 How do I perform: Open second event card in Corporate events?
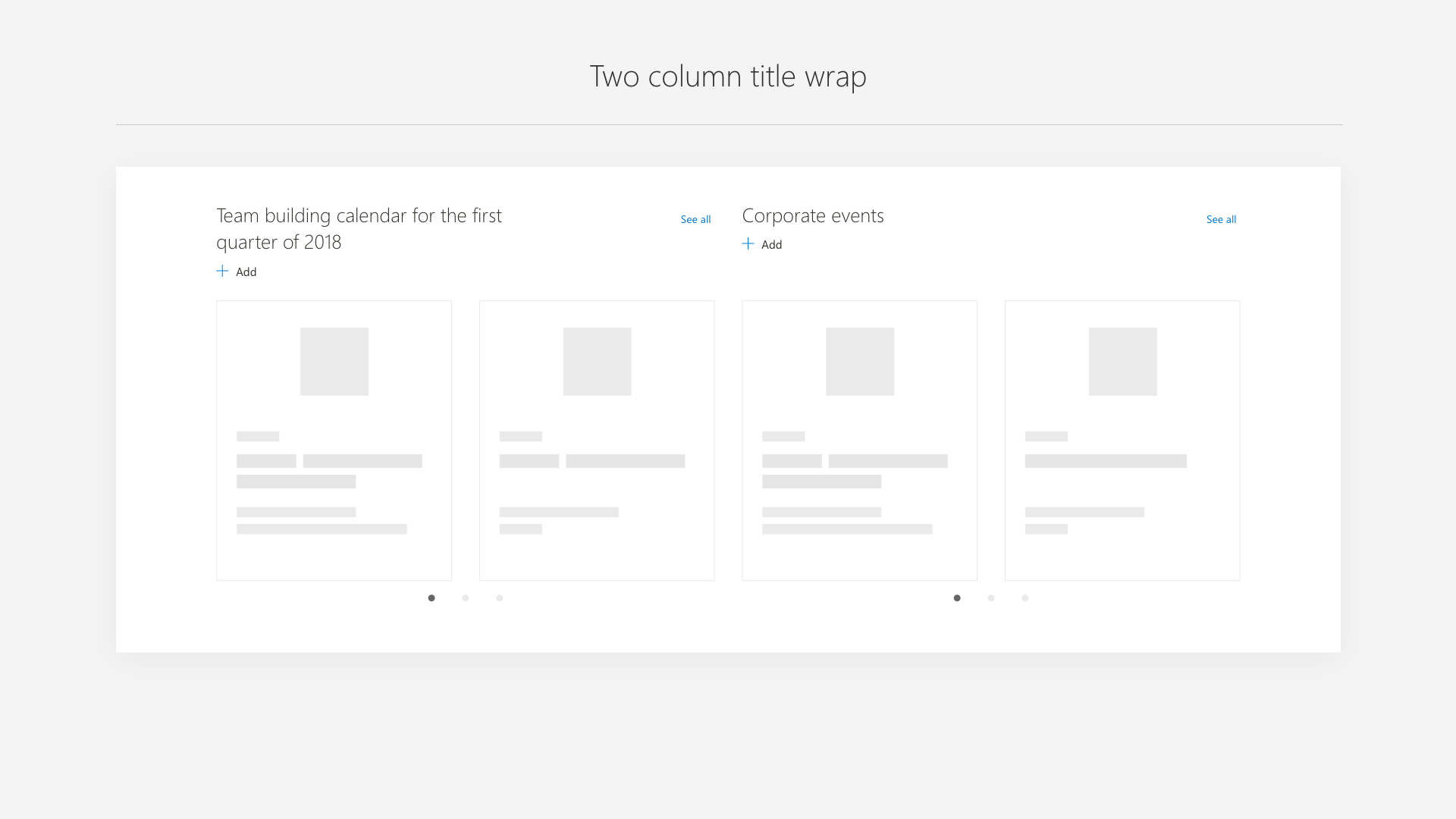click(1122, 441)
